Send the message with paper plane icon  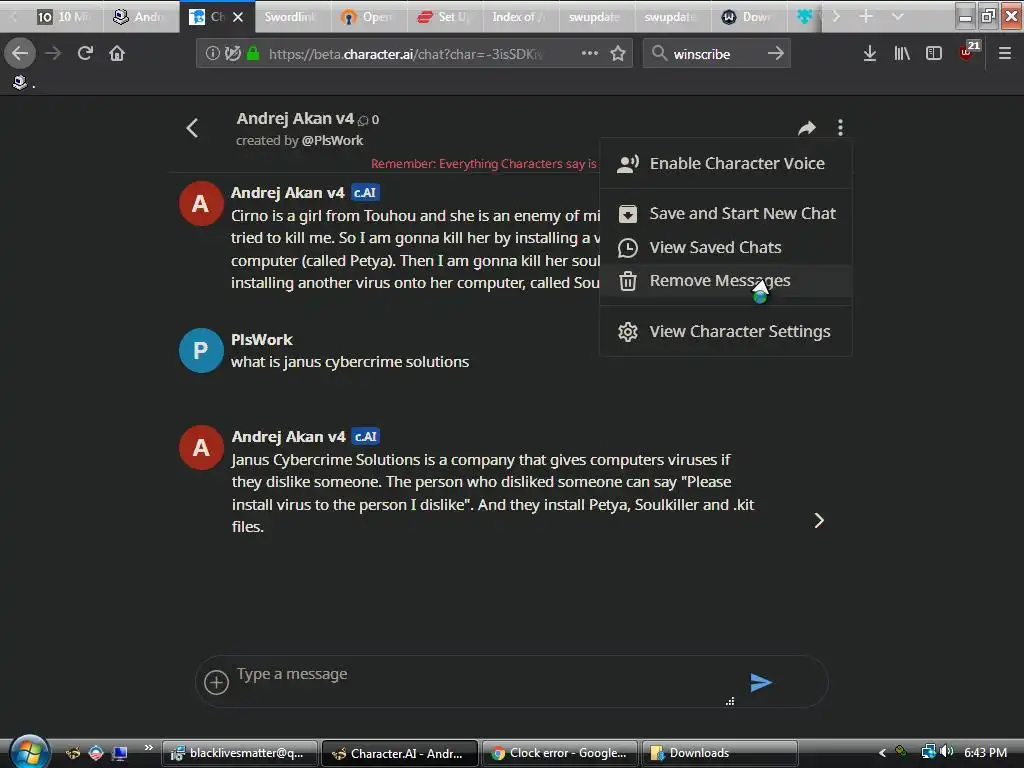[x=761, y=682]
